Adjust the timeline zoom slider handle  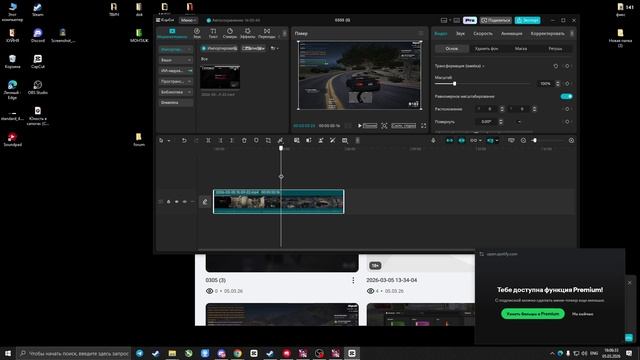(x=534, y=140)
